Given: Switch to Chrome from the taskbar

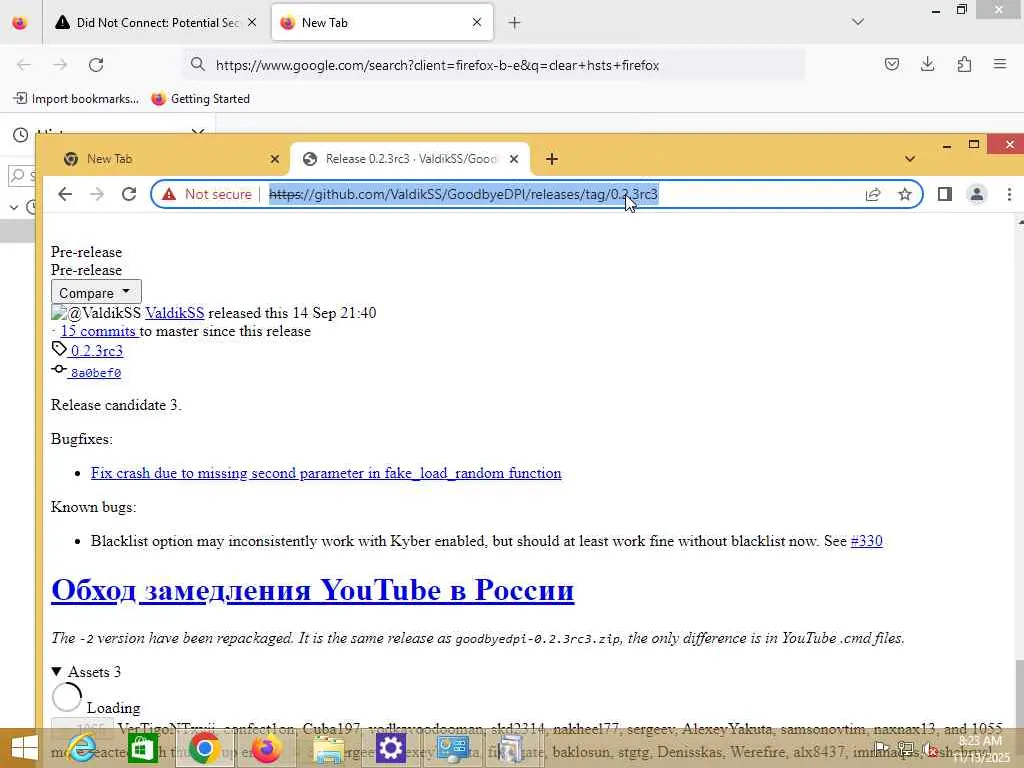Looking at the screenshot, I should [204, 748].
